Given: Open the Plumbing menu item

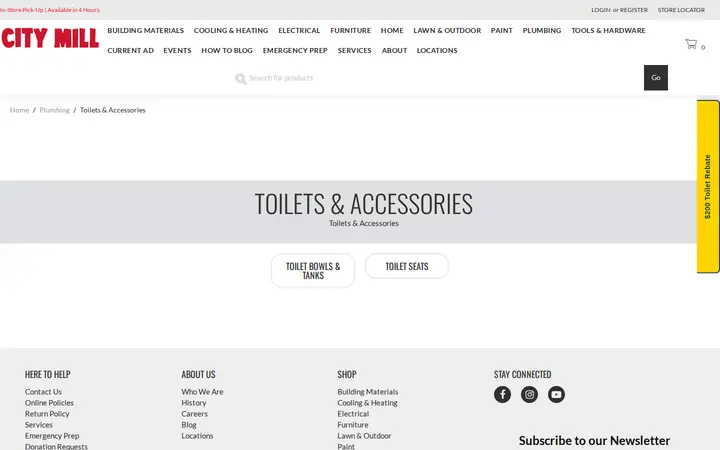Looking at the screenshot, I should tap(542, 30).
